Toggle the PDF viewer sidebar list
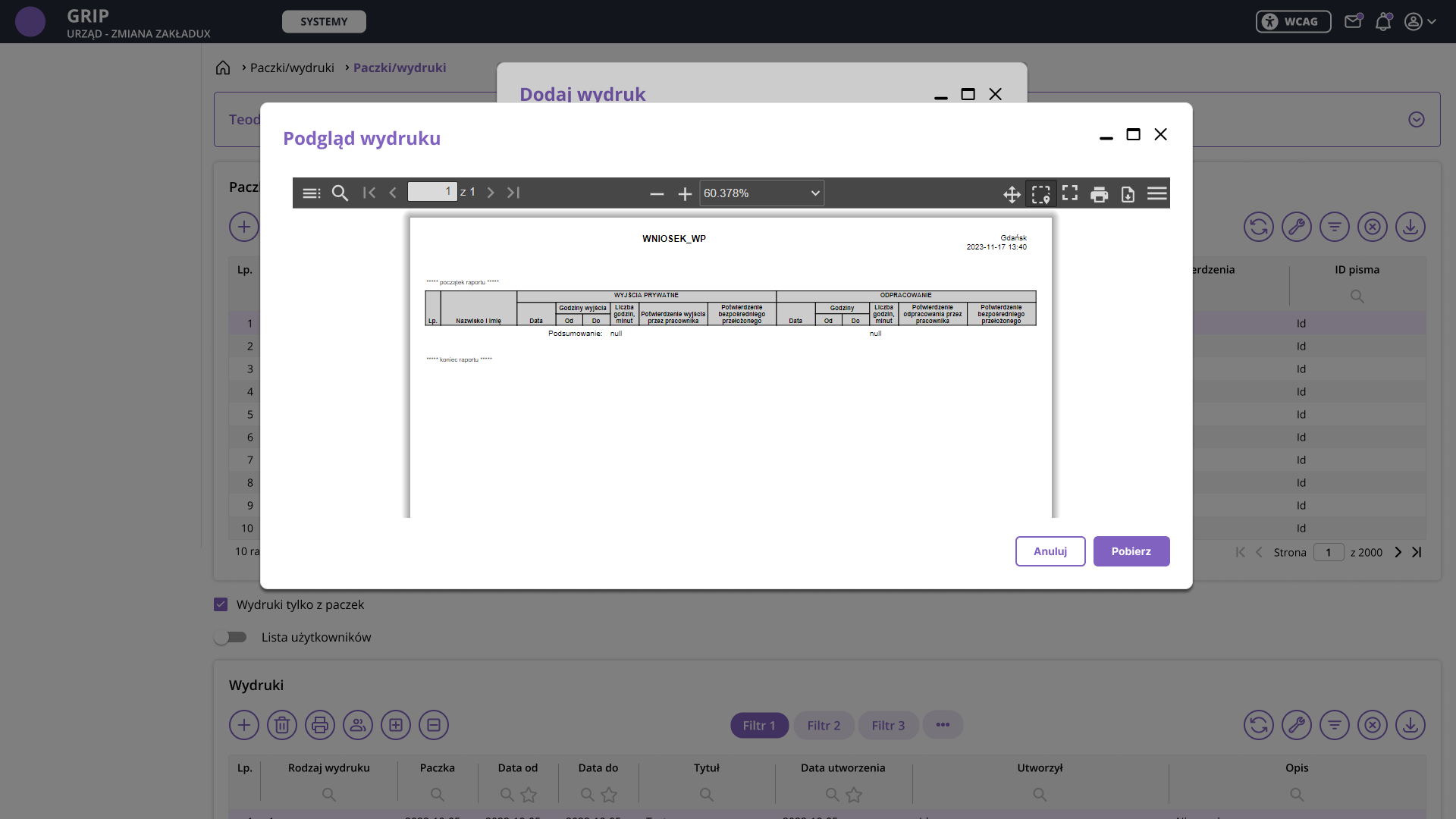Viewport: 1456px width, 819px height. tap(312, 193)
